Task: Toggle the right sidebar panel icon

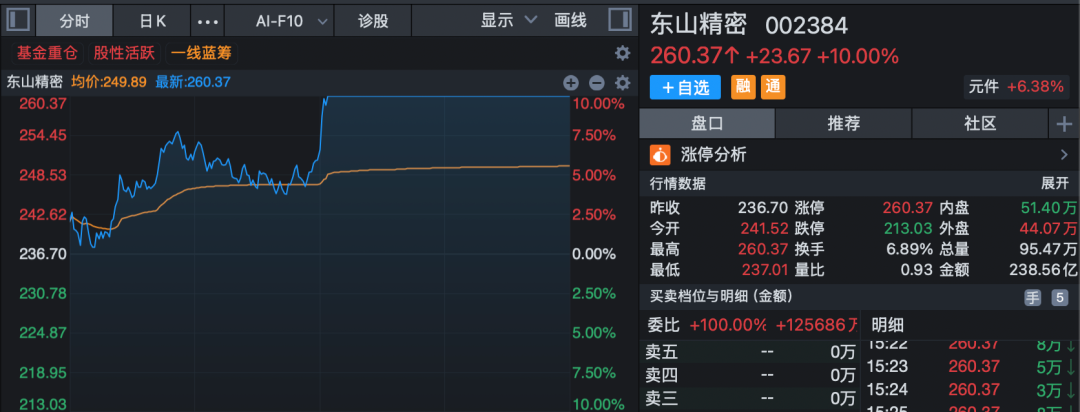Action: coord(620,20)
